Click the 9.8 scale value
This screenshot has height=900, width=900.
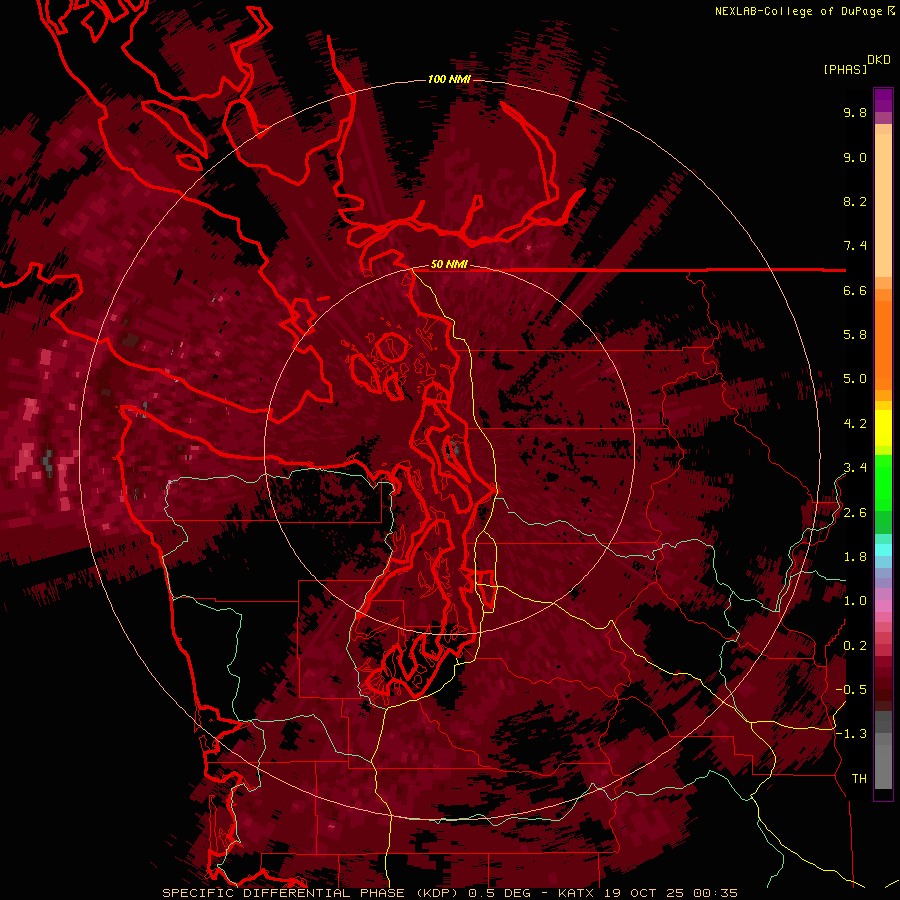(x=855, y=112)
